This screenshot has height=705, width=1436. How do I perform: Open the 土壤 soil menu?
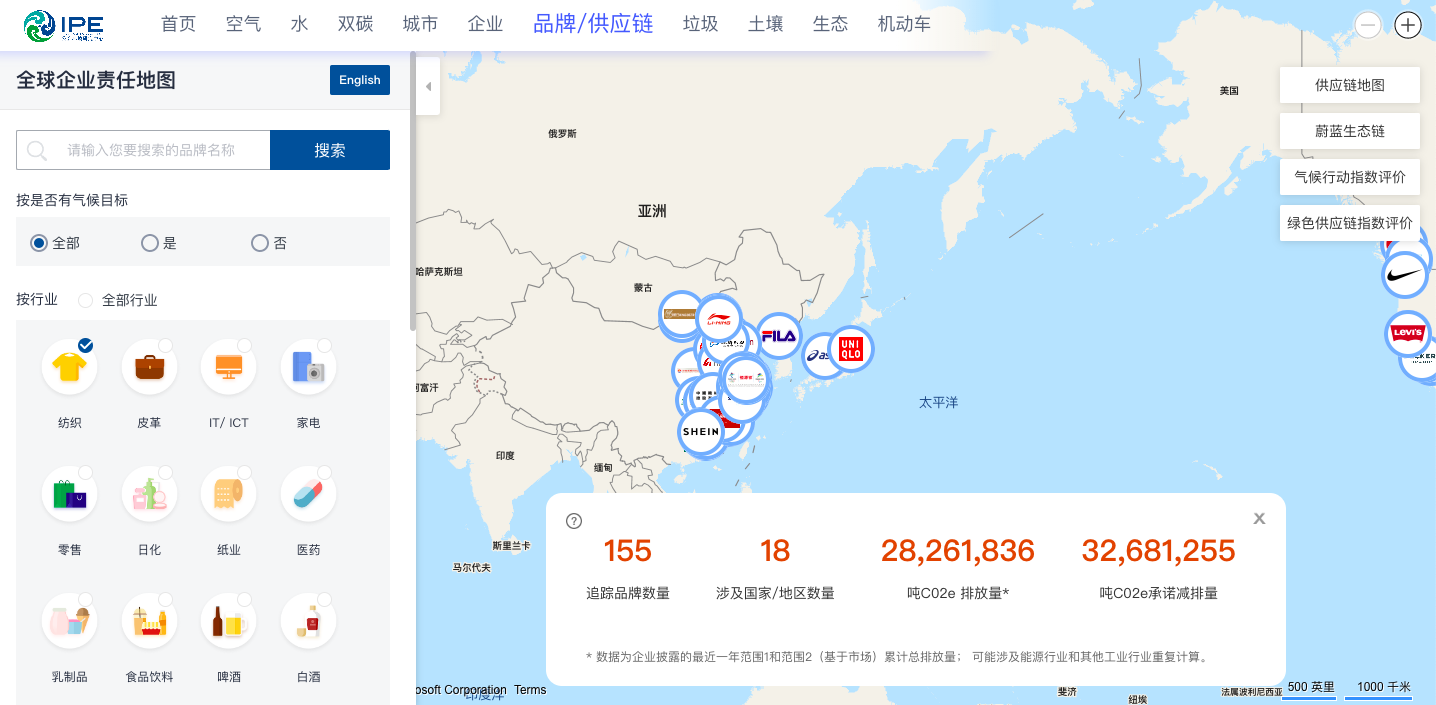click(x=765, y=24)
